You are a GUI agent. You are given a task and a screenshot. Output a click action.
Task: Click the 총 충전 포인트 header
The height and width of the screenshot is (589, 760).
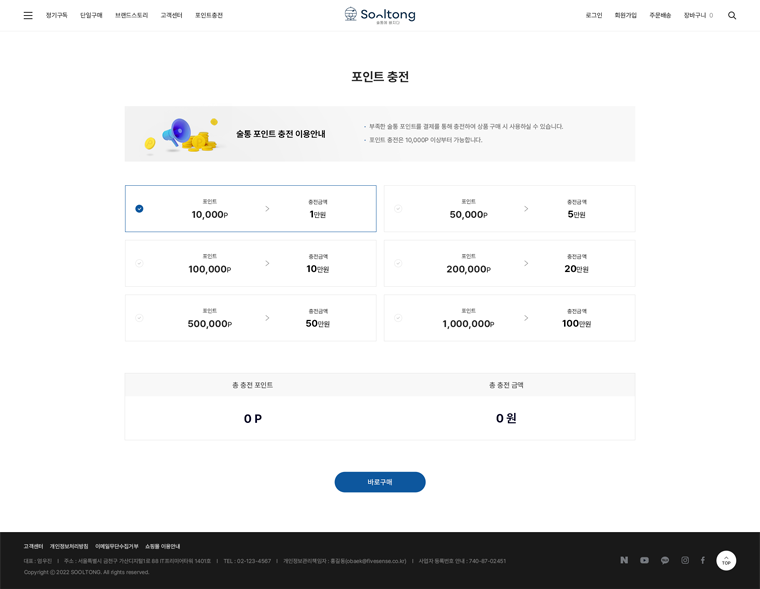pyautogui.click(x=253, y=385)
